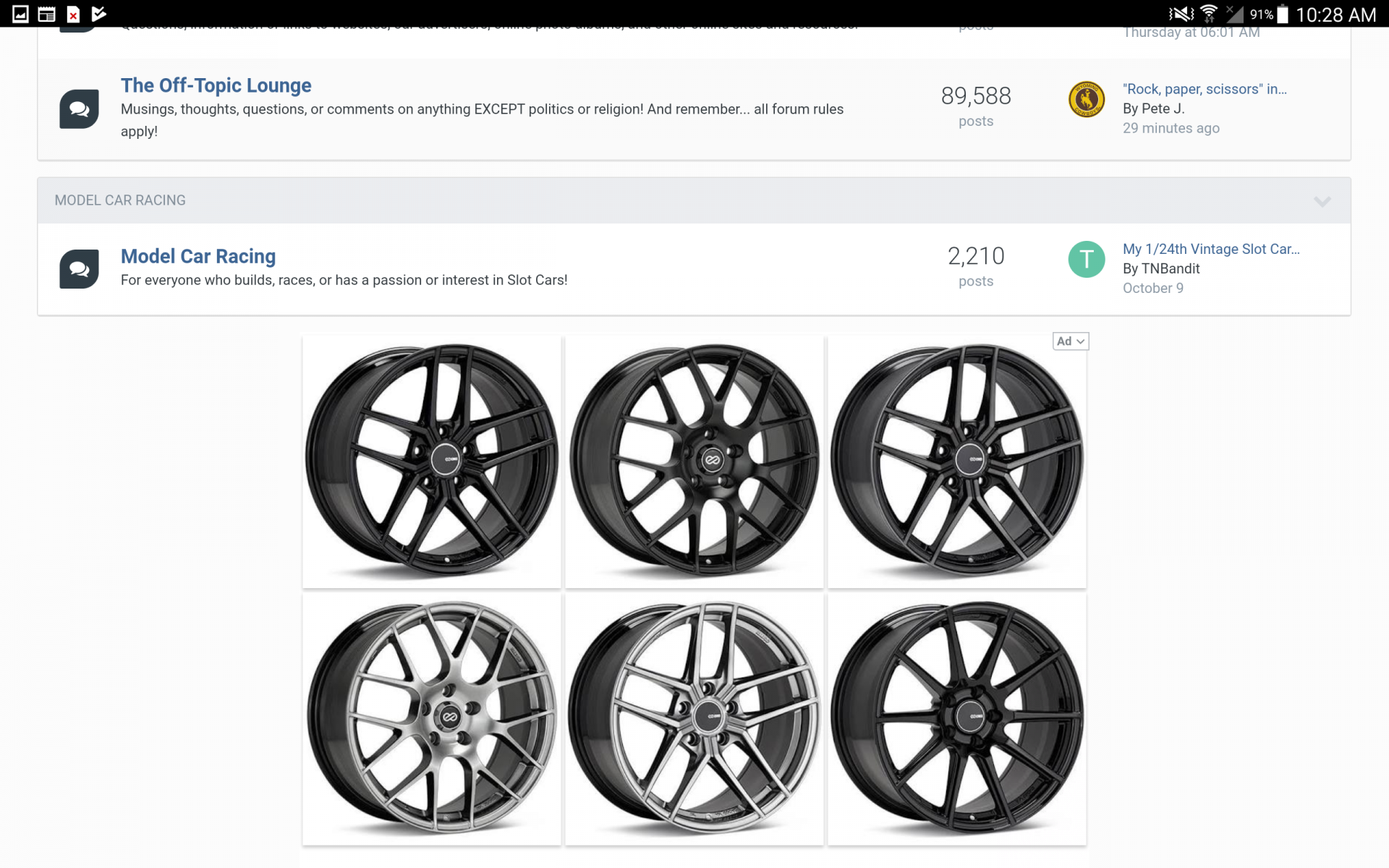
Task: Tap the clock showing 10:28 AM
Action: pyautogui.click(x=1337, y=14)
